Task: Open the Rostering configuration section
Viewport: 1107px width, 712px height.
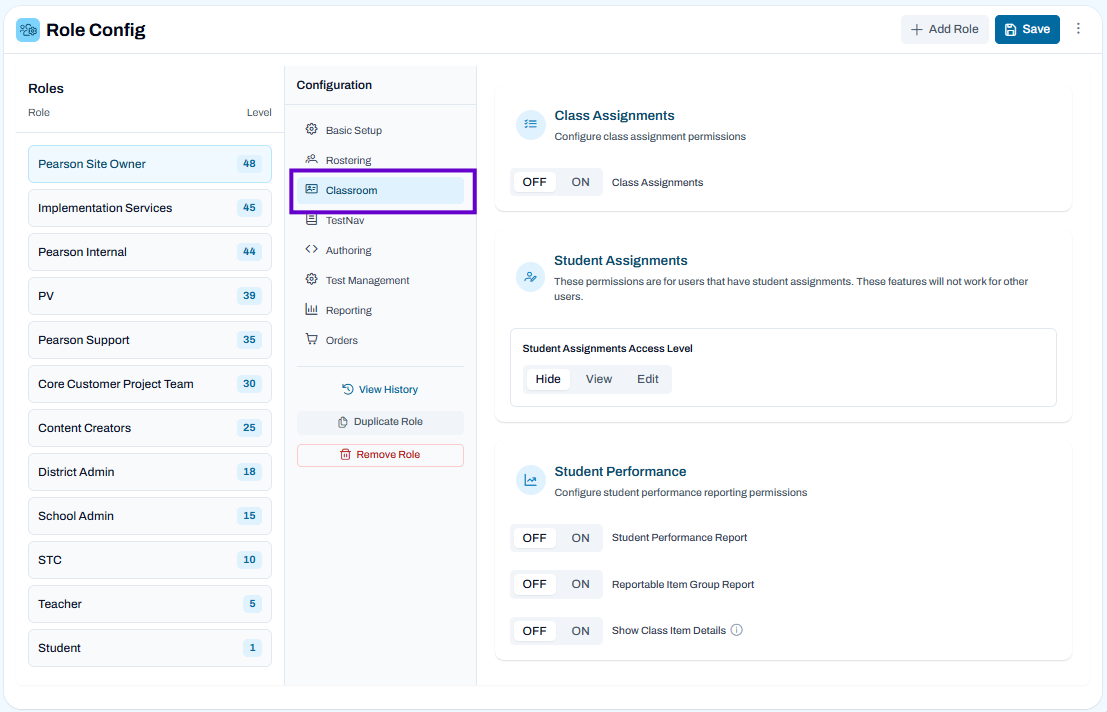Action: pos(381,160)
